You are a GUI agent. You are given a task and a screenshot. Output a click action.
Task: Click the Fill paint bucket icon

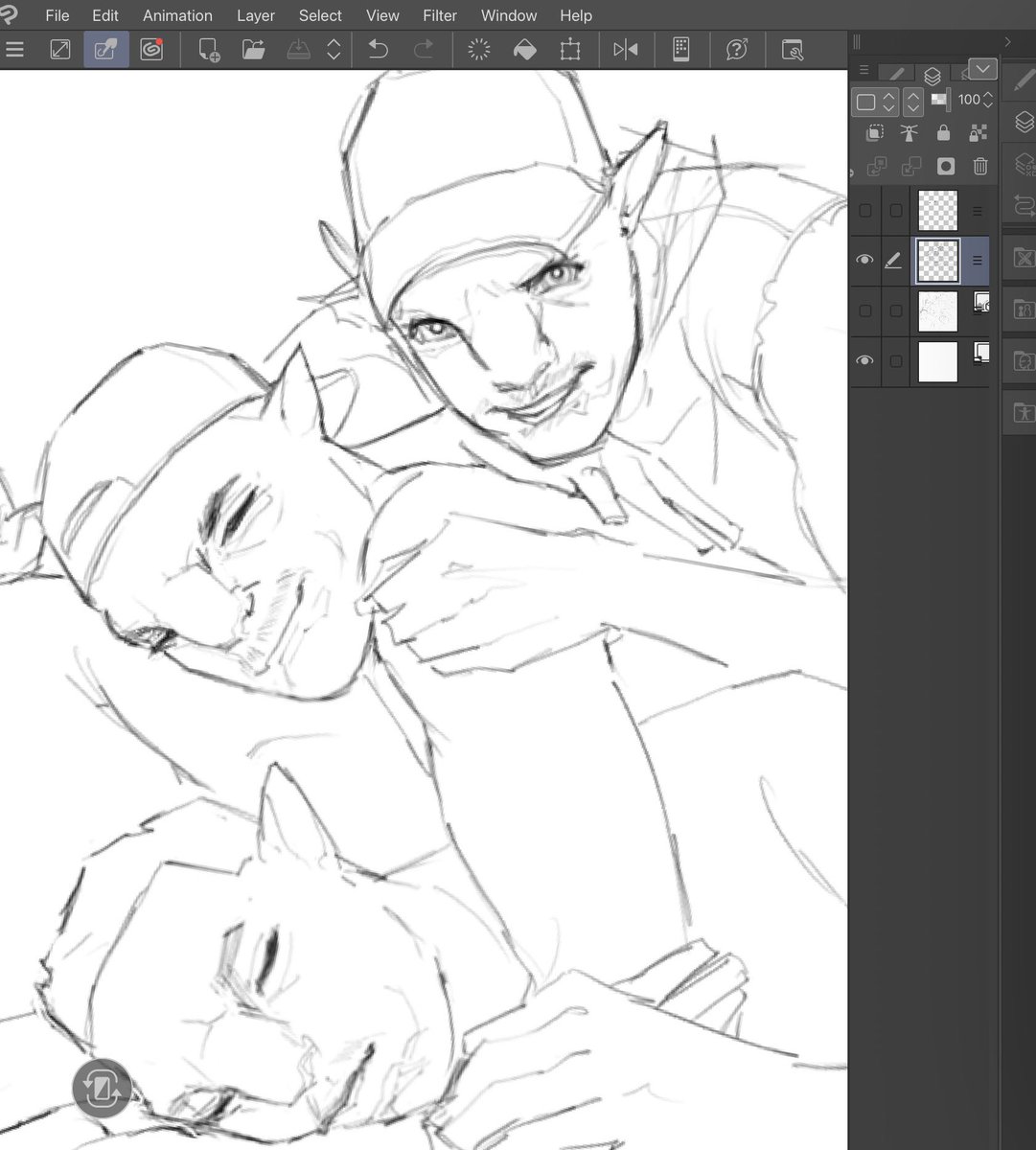point(524,50)
